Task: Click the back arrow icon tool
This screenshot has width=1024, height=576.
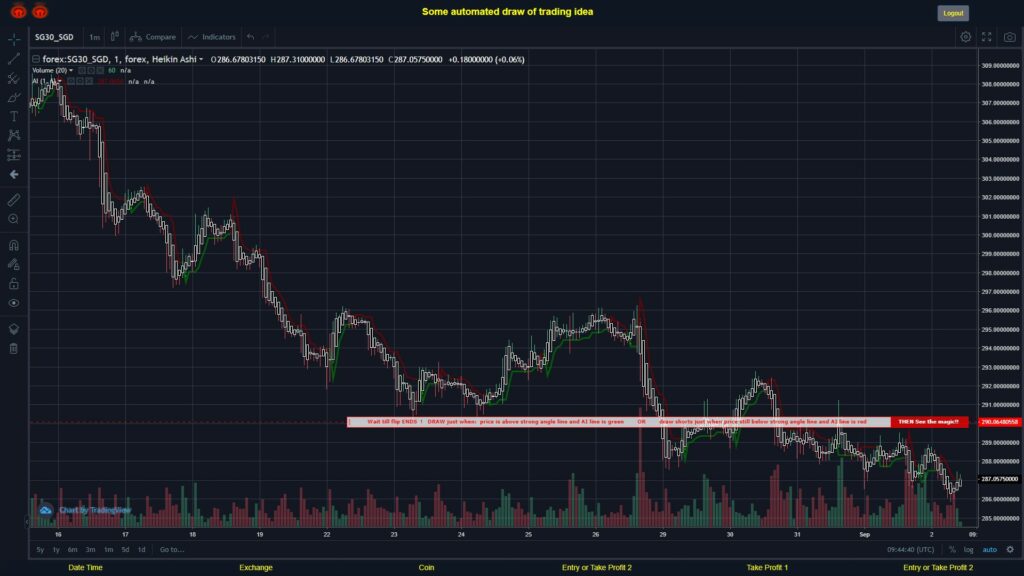Action: click(x=14, y=174)
